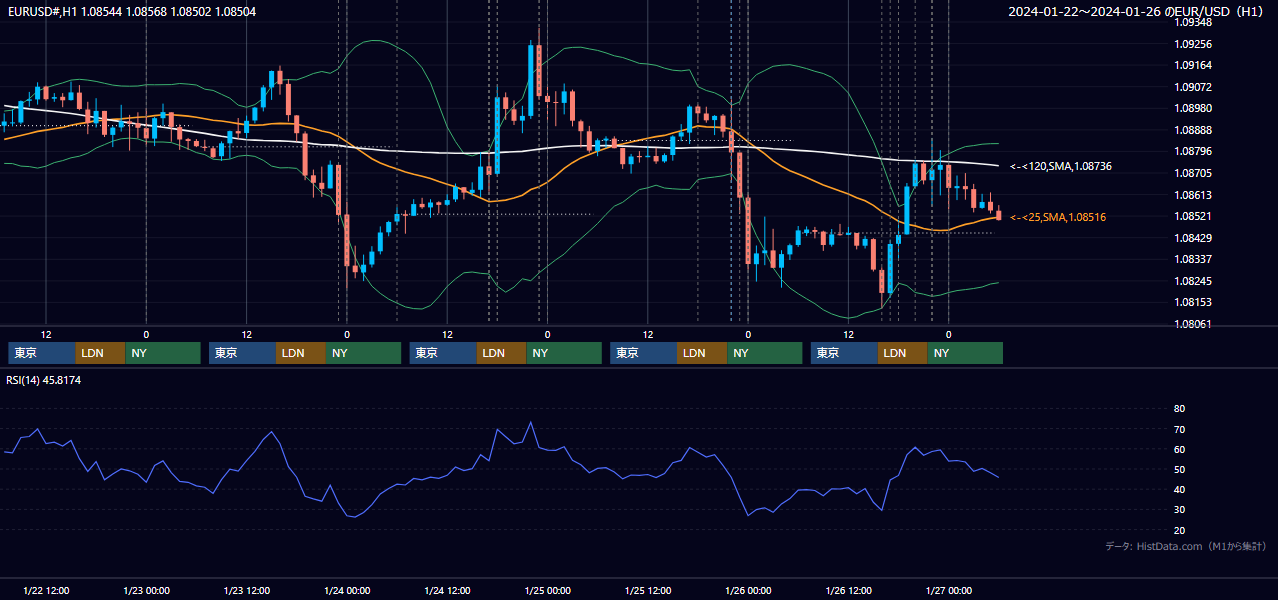This screenshot has height=600, width=1278.
Task: Click the RSI scale value 70
Action: (1179, 429)
